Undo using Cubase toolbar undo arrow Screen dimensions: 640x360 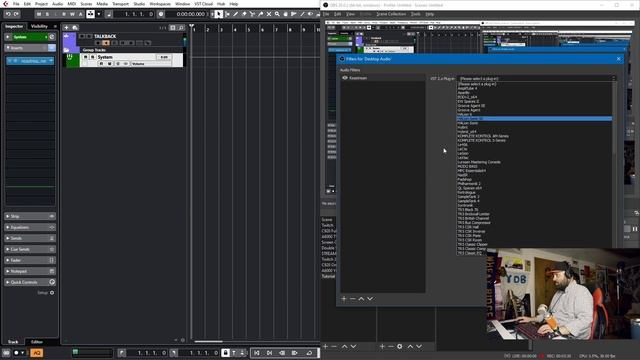8,14
